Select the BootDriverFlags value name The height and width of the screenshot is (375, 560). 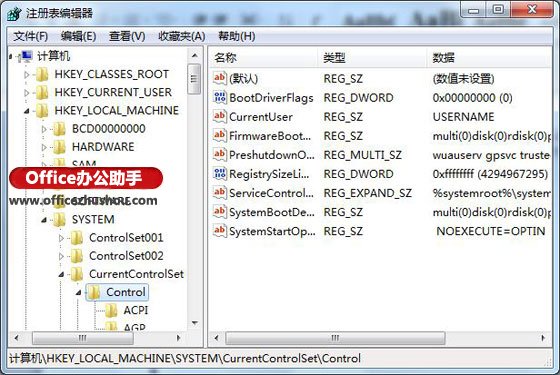click(x=271, y=98)
